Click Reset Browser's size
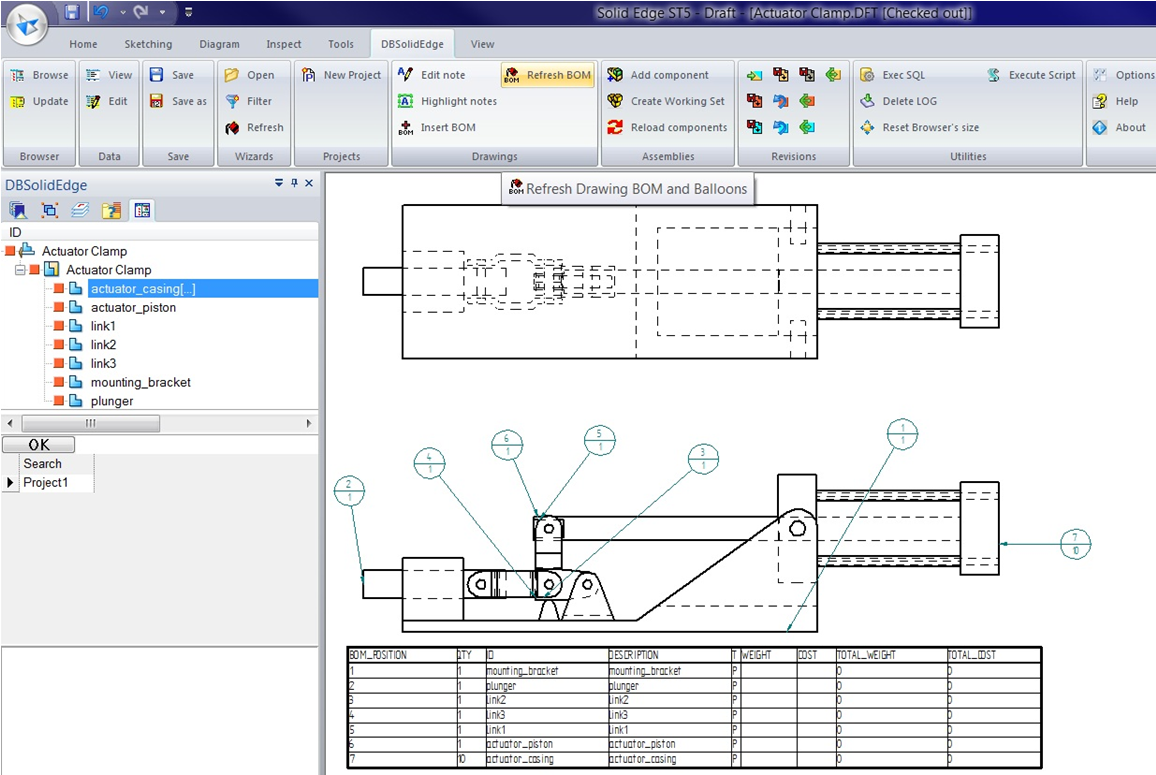 tap(919, 128)
